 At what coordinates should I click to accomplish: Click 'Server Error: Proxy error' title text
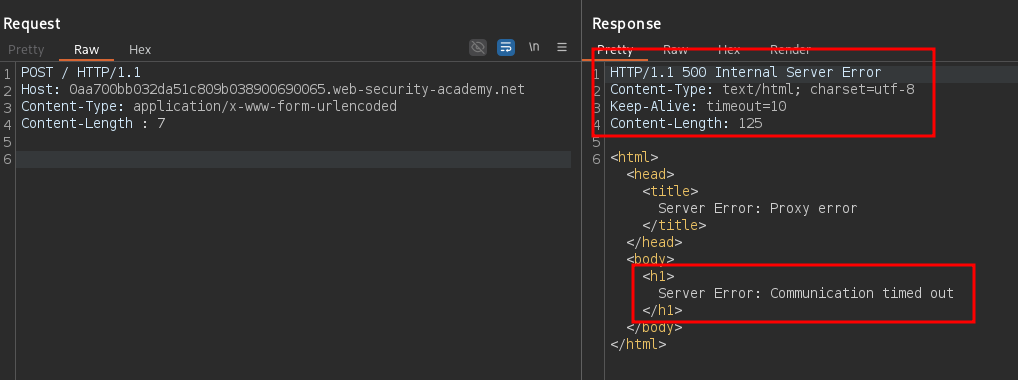(x=758, y=209)
